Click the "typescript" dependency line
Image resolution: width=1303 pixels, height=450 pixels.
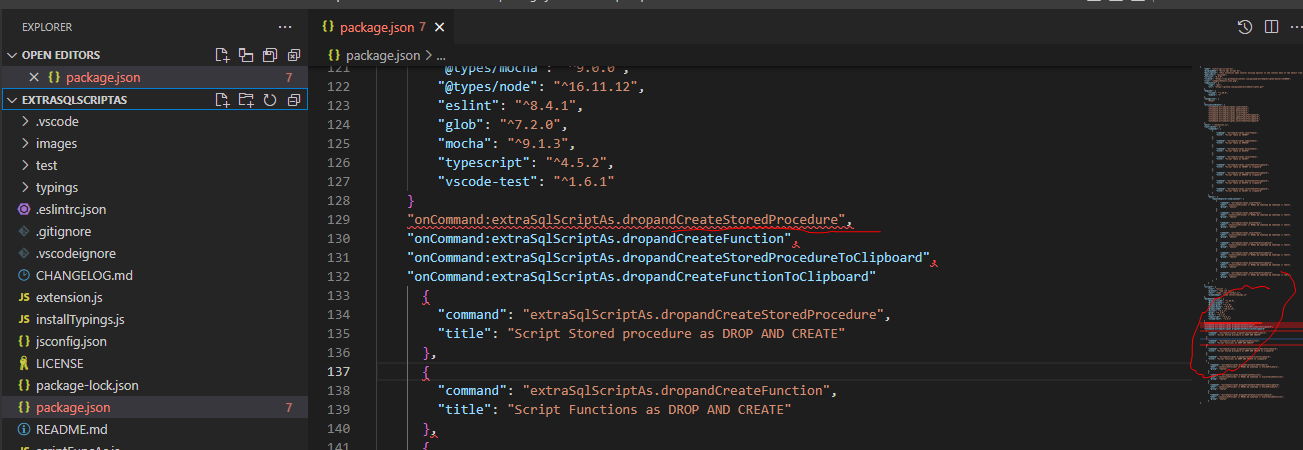coord(525,162)
